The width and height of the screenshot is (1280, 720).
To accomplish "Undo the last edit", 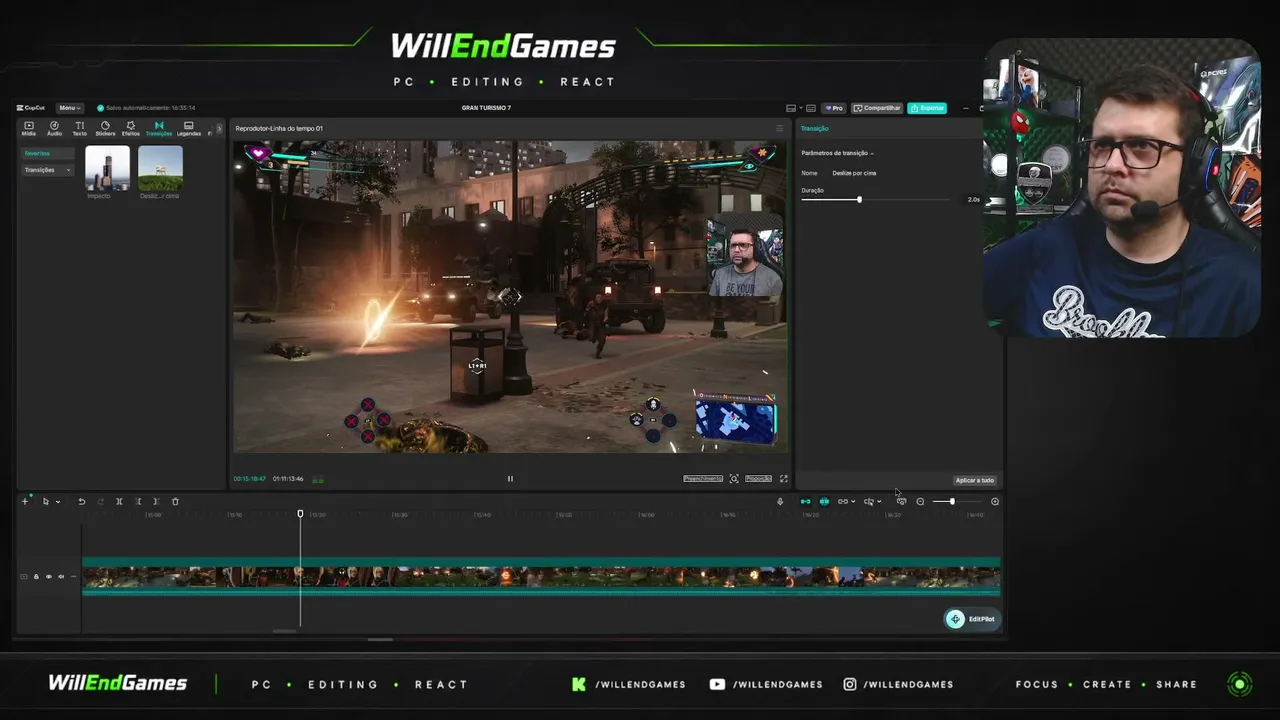I will pyautogui.click(x=82, y=501).
